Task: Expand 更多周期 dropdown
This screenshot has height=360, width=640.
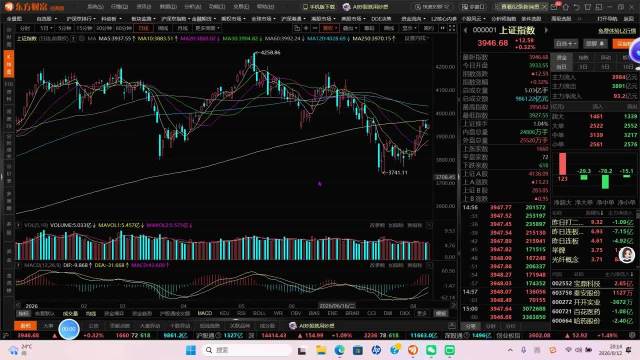Action: point(207,28)
